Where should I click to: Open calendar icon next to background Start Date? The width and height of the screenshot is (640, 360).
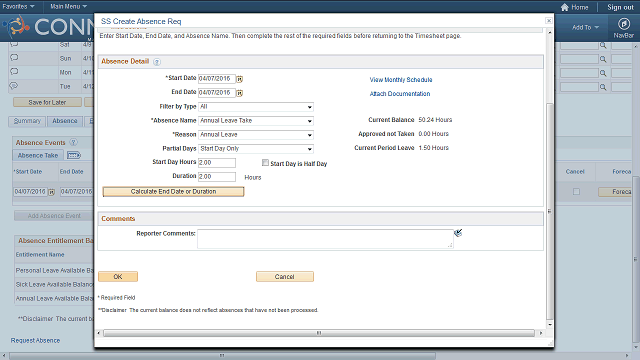click(x=51, y=192)
